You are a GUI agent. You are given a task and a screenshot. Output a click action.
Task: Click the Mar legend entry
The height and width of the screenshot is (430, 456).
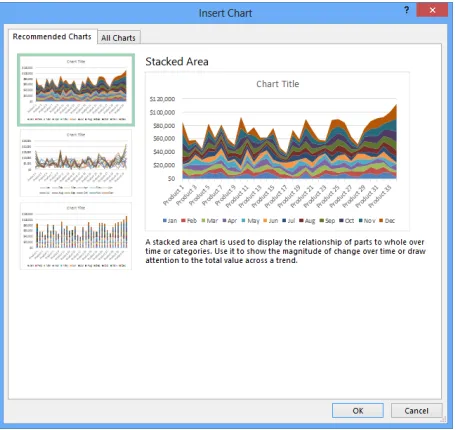[x=210, y=221]
